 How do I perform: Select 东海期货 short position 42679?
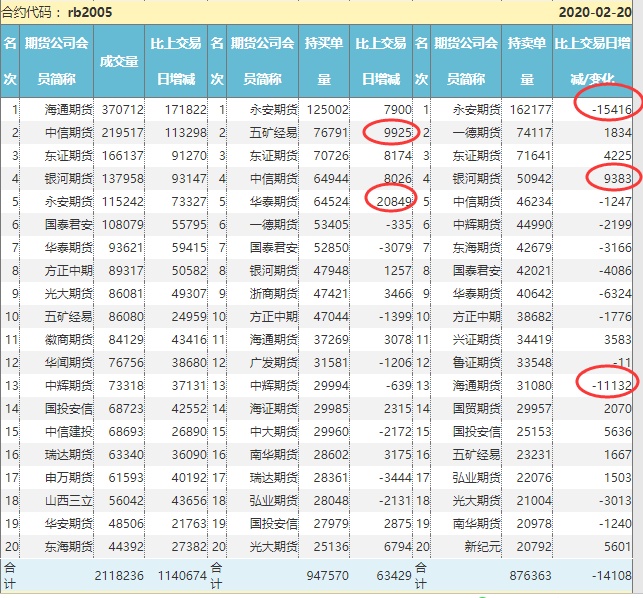click(534, 247)
